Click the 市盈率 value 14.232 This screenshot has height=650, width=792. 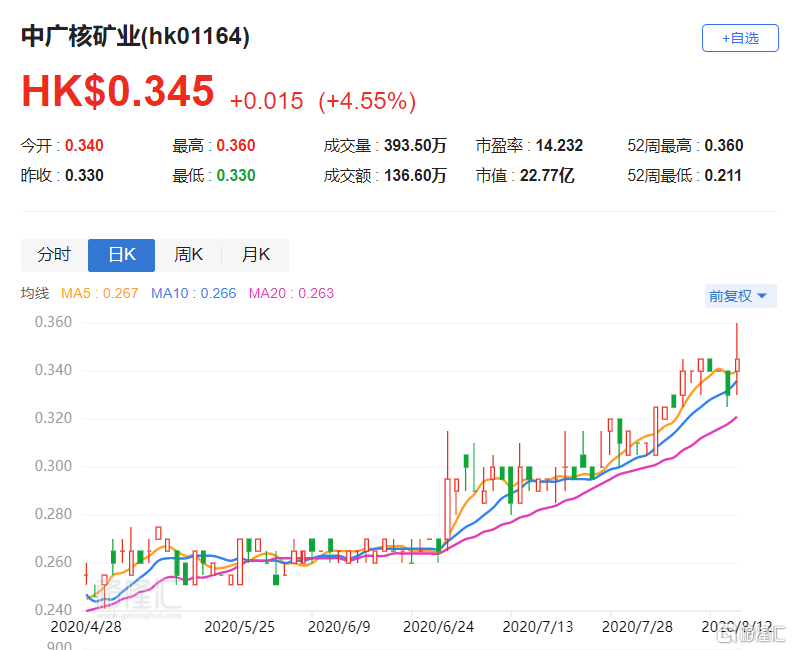560,146
